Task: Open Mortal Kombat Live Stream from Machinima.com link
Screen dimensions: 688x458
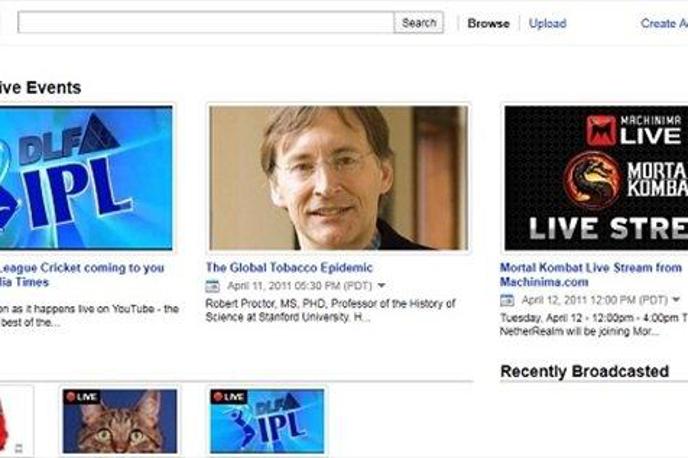Action: 591,275
